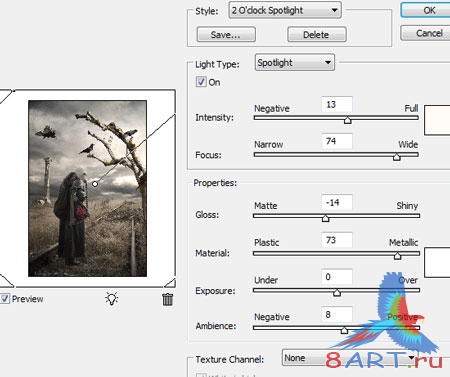
Task: Select the spotlight center handle in preview
Action: pyautogui.click(x=95, y=184)
